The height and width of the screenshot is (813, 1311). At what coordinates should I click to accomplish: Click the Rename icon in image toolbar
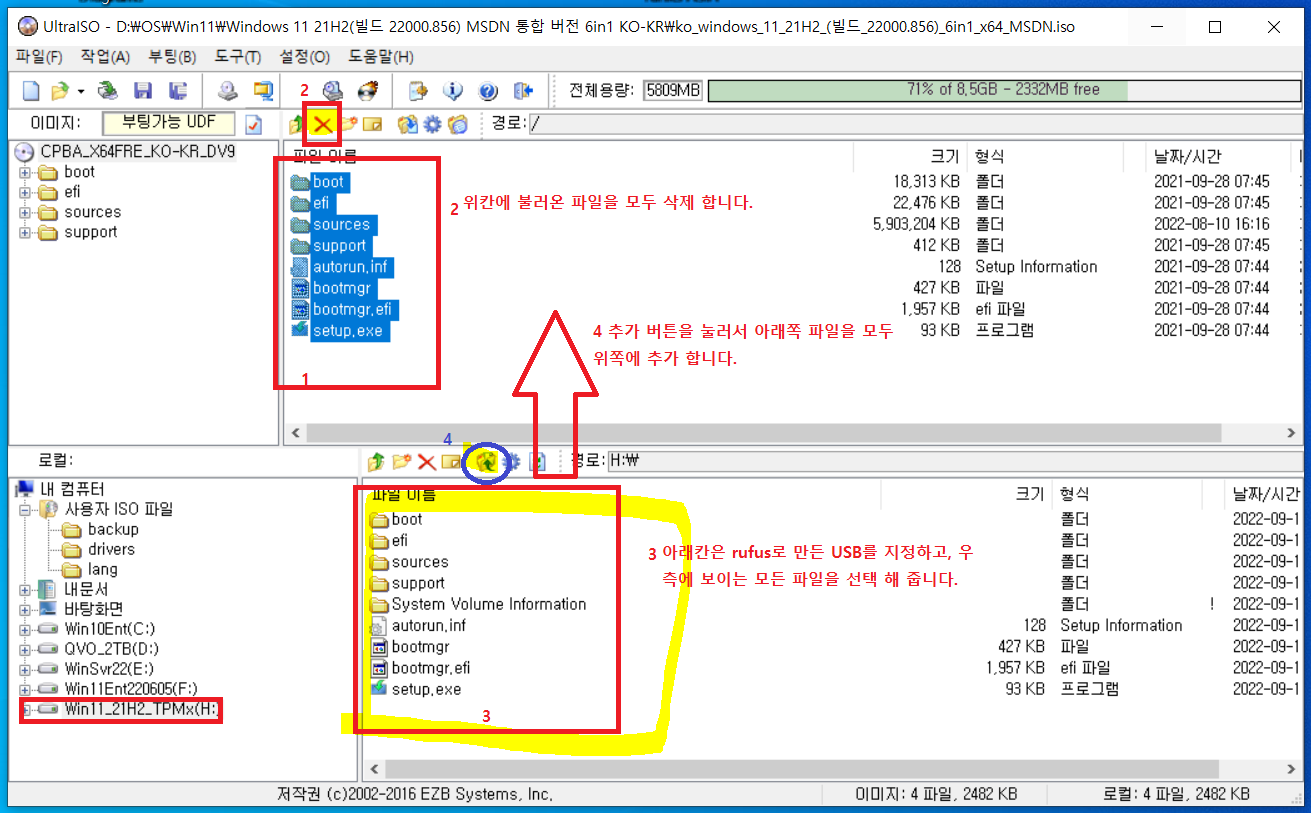(373, 125)
